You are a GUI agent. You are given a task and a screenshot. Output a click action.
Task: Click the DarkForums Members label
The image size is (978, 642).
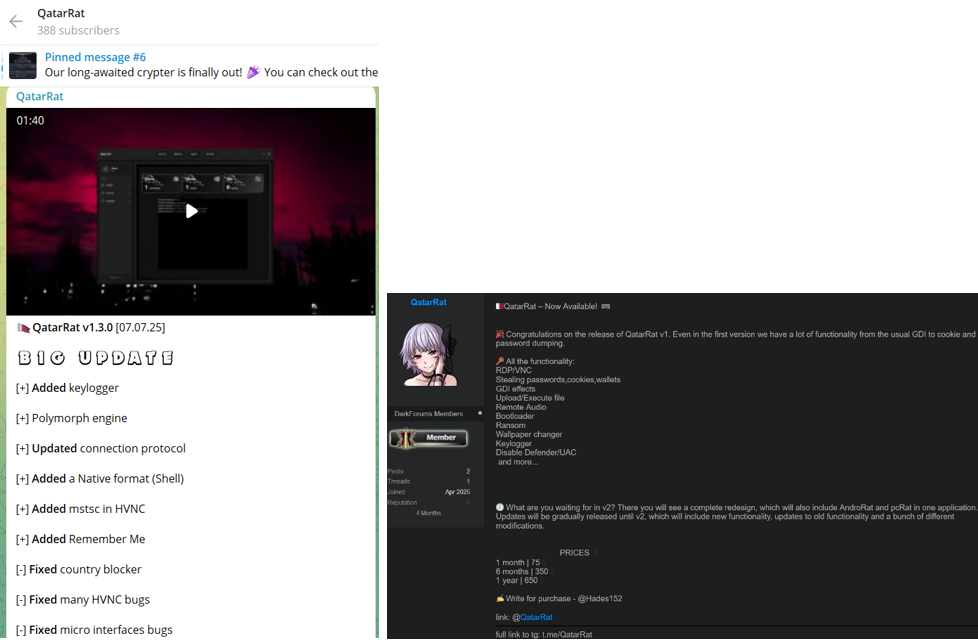click(428, 414)
